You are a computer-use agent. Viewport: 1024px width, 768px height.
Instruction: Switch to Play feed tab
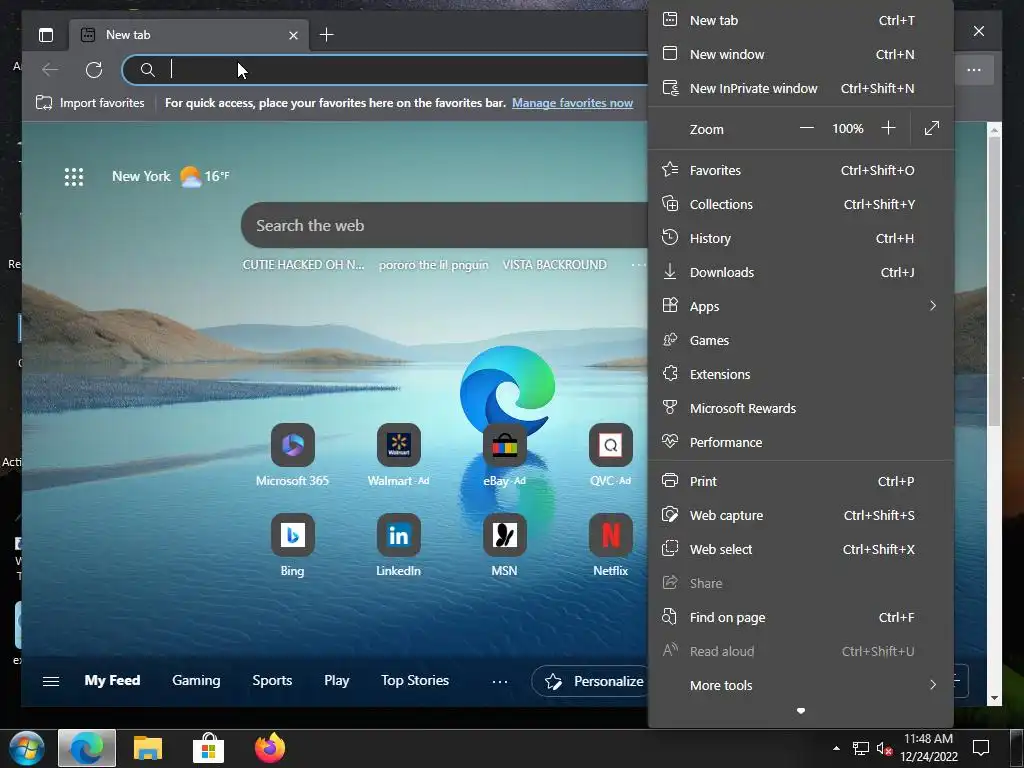(x=336, y=680)
